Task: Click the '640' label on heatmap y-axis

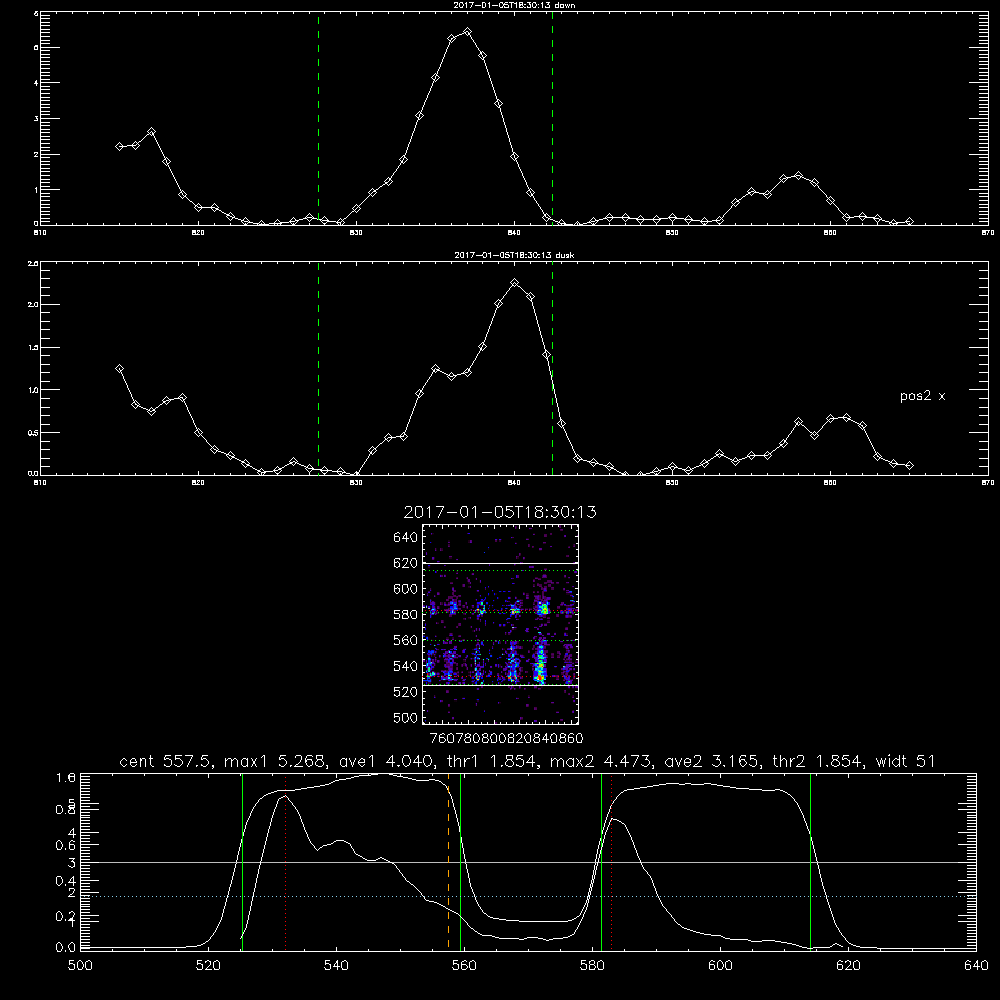Action: (406, 538)
